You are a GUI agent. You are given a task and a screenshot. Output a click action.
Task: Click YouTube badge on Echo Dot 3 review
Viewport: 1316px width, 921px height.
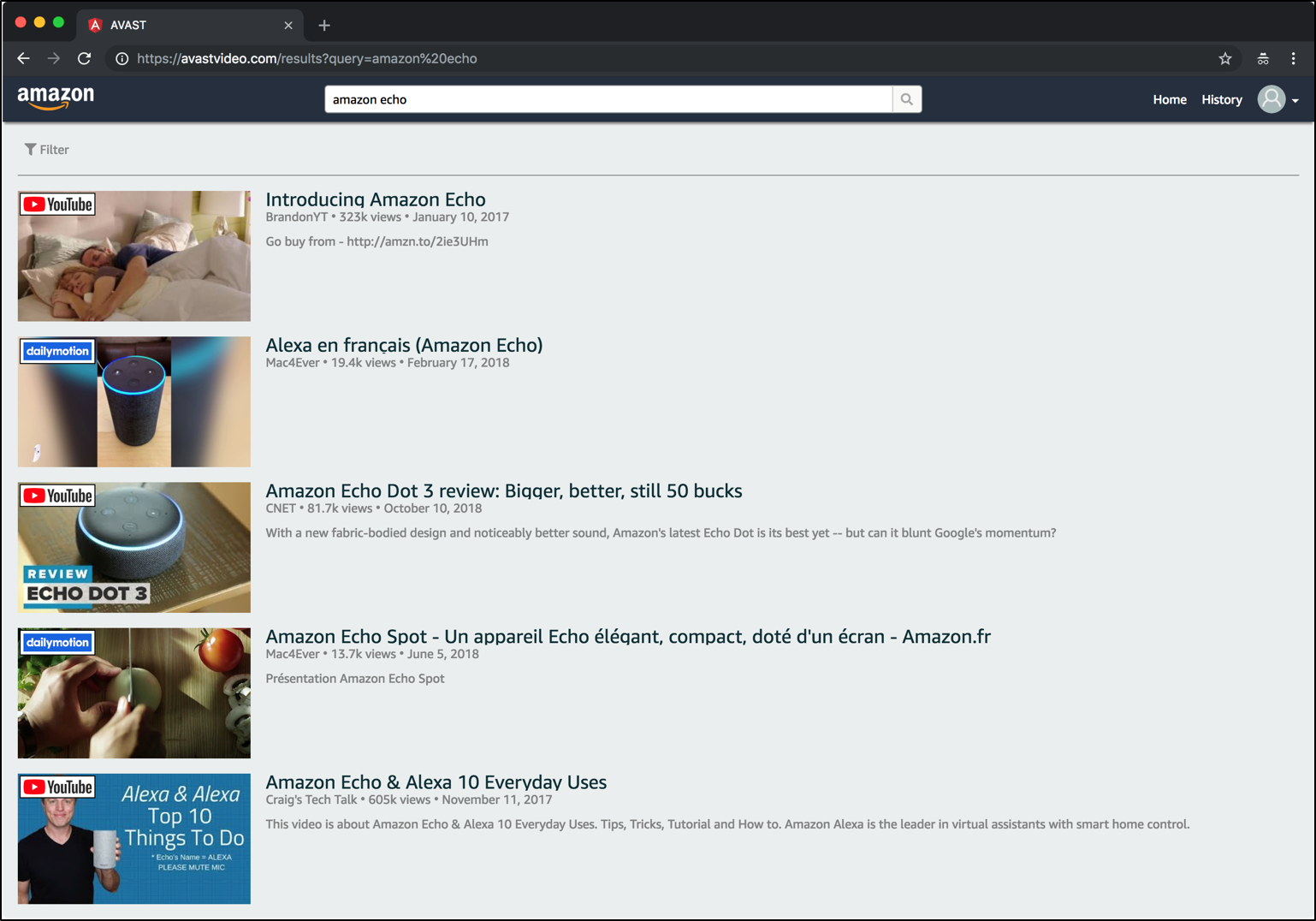point(57,496)
